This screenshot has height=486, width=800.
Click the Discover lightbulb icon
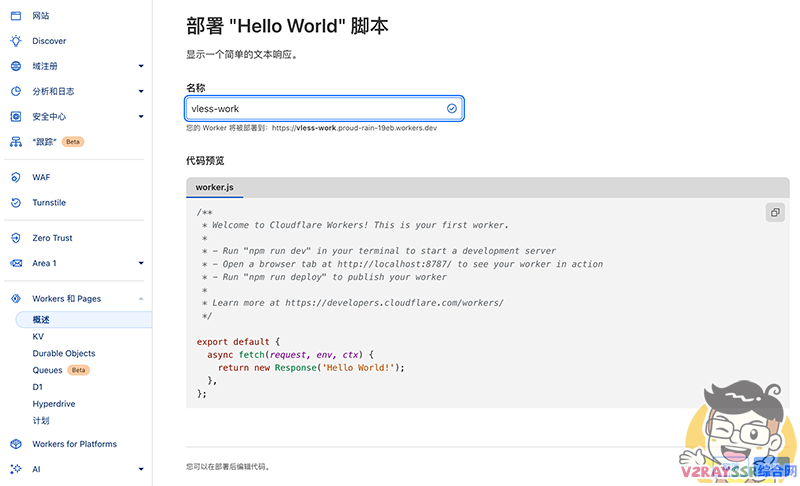point(15,41)
